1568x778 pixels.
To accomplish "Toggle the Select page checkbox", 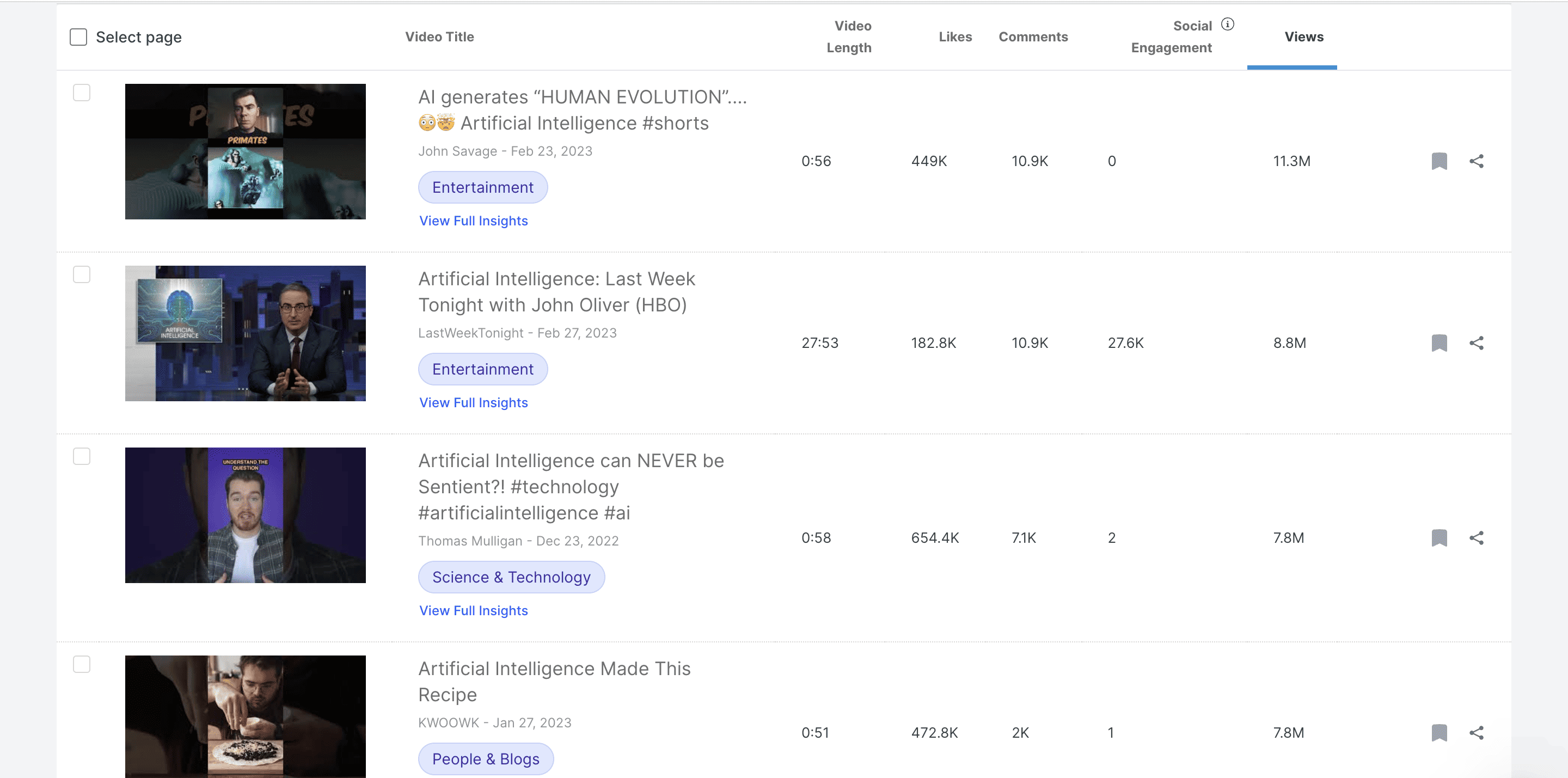I will (x=78, y=36).
